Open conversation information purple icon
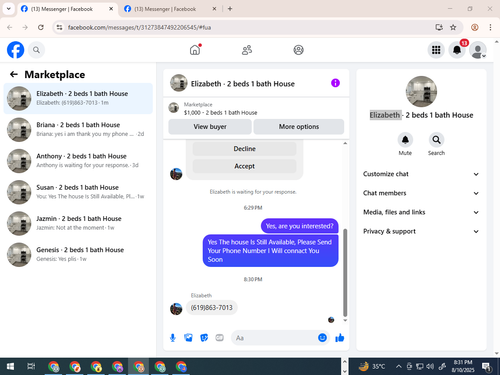The width and height of the screenshot is (500, 375). [335, 83]
